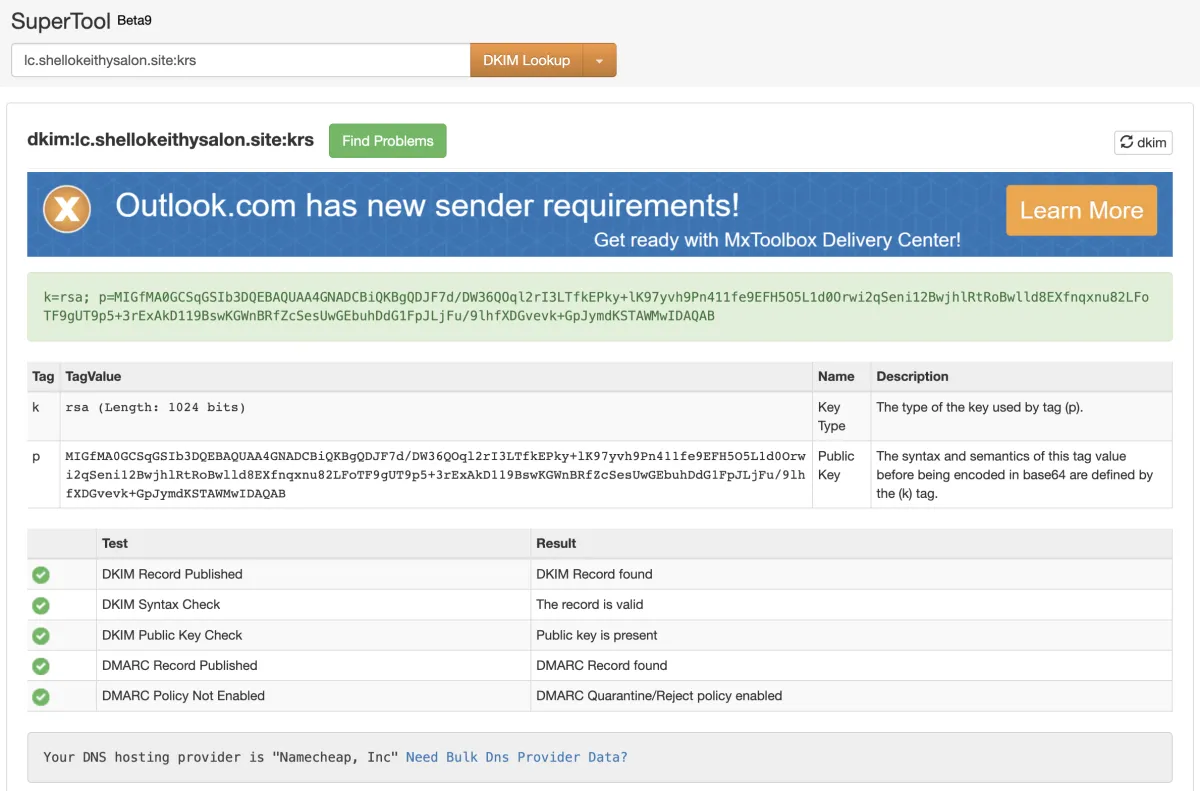Screen dimensions: 1200x791
Task: Click the Test column header
Action: pos(313,543)
